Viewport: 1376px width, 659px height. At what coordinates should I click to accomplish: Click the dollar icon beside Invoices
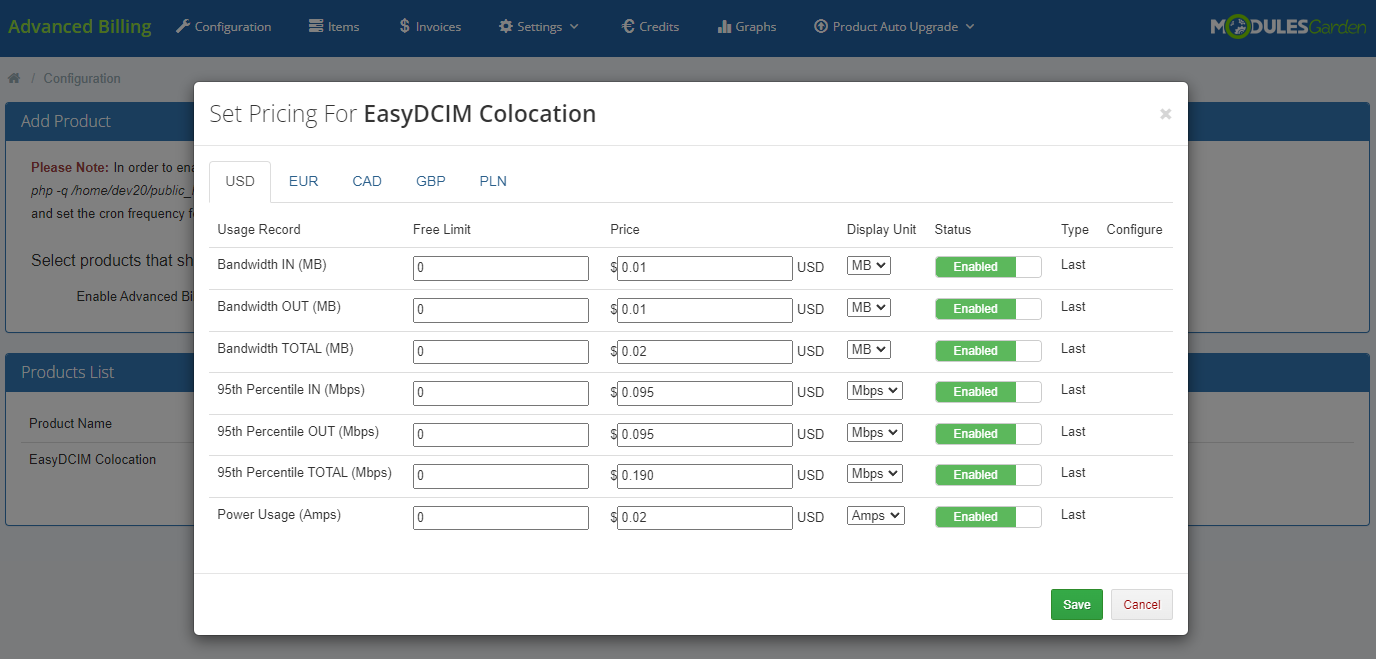pyautogui.click(x=404, y=26)
